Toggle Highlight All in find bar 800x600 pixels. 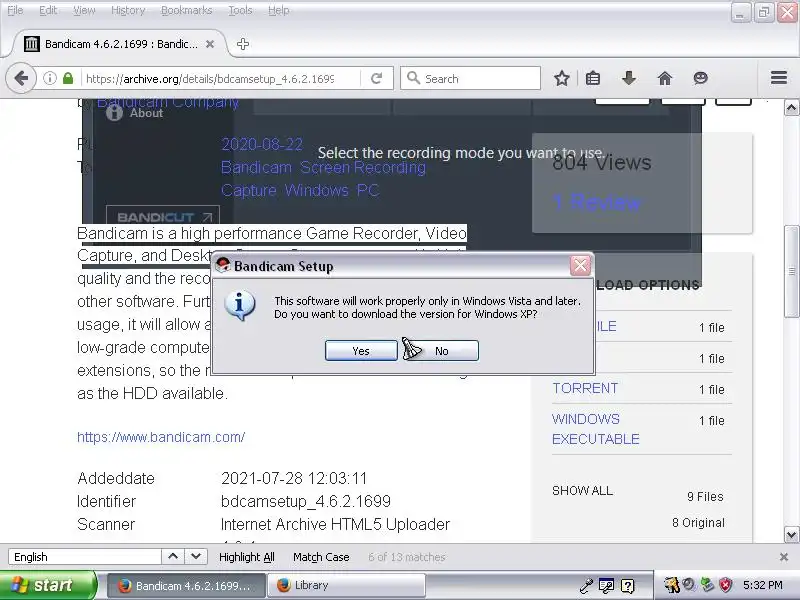click(x=246, y=557)
